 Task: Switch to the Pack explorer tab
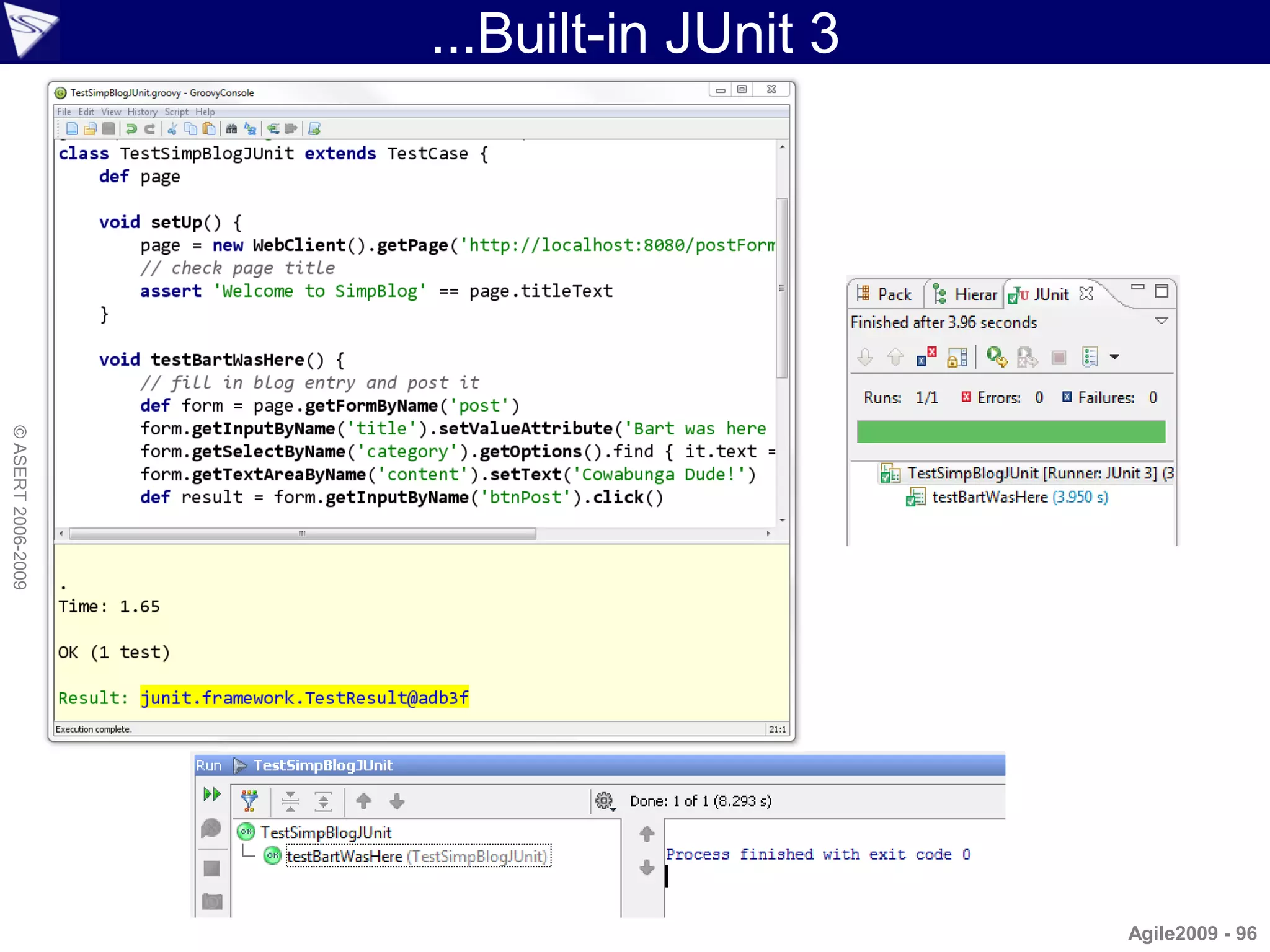[x=884, y=294]
